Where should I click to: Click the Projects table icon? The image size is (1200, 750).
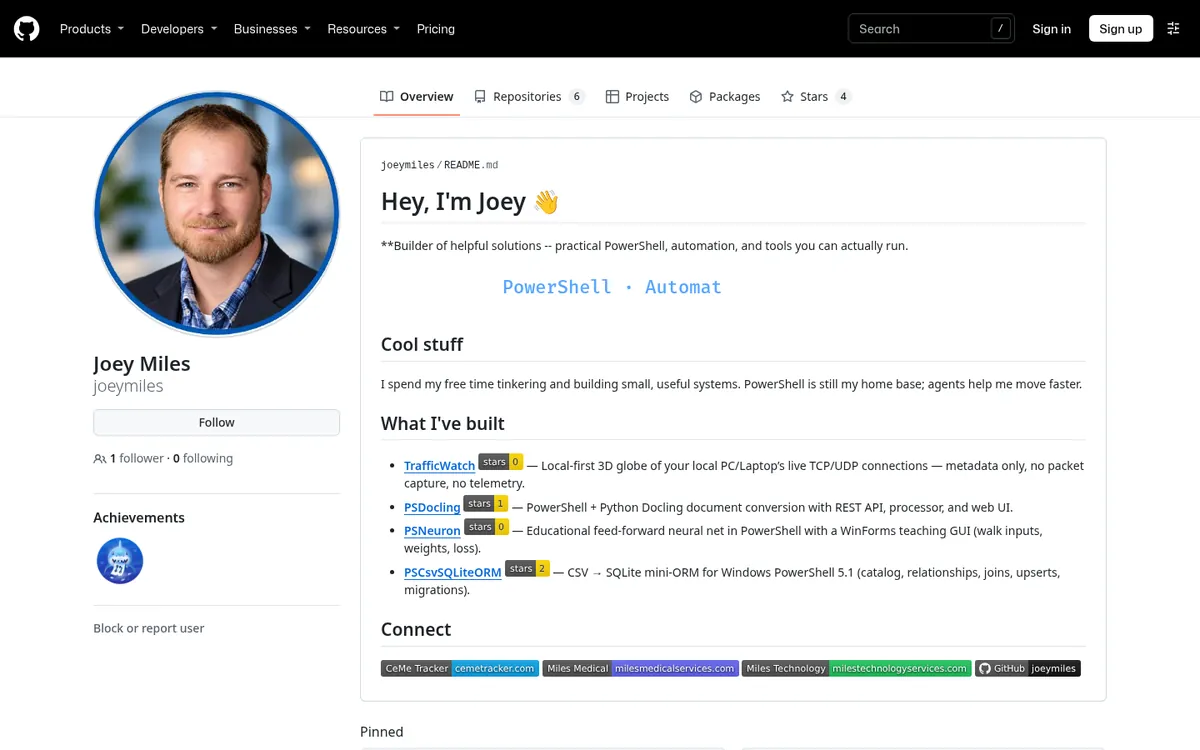pos(612,97)
